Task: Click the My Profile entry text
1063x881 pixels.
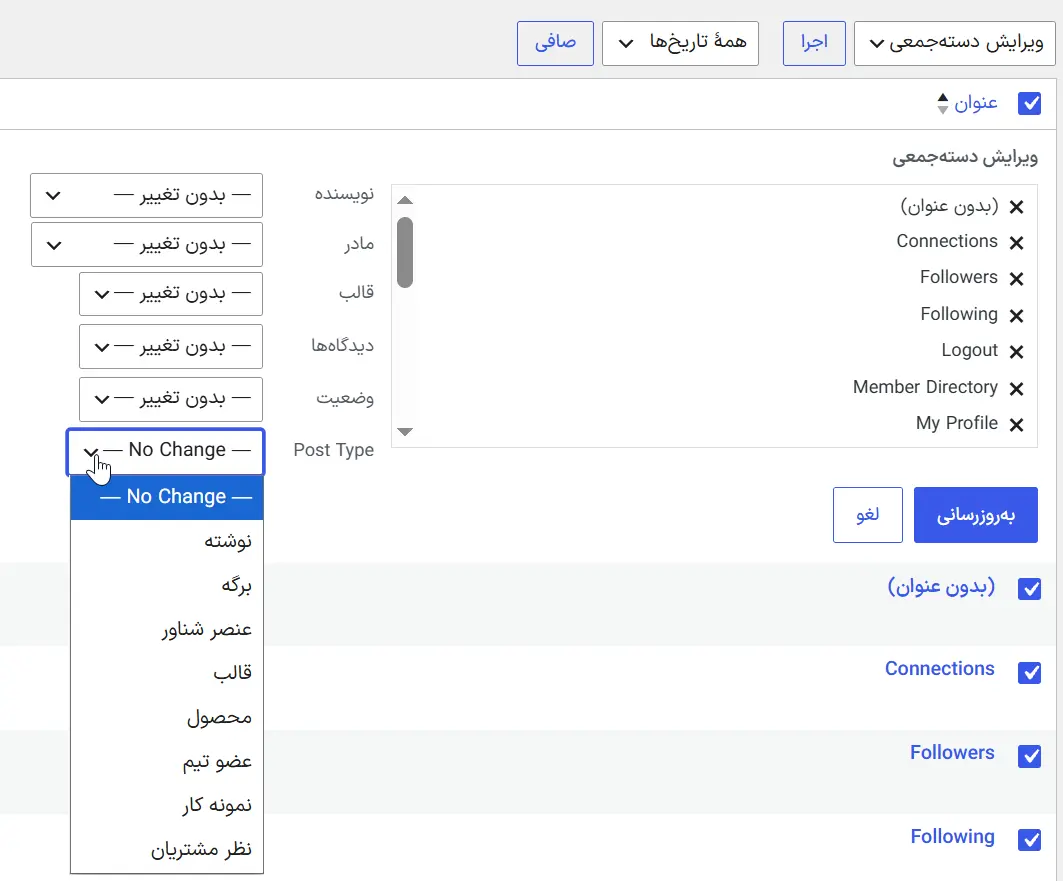Action: 957,424
